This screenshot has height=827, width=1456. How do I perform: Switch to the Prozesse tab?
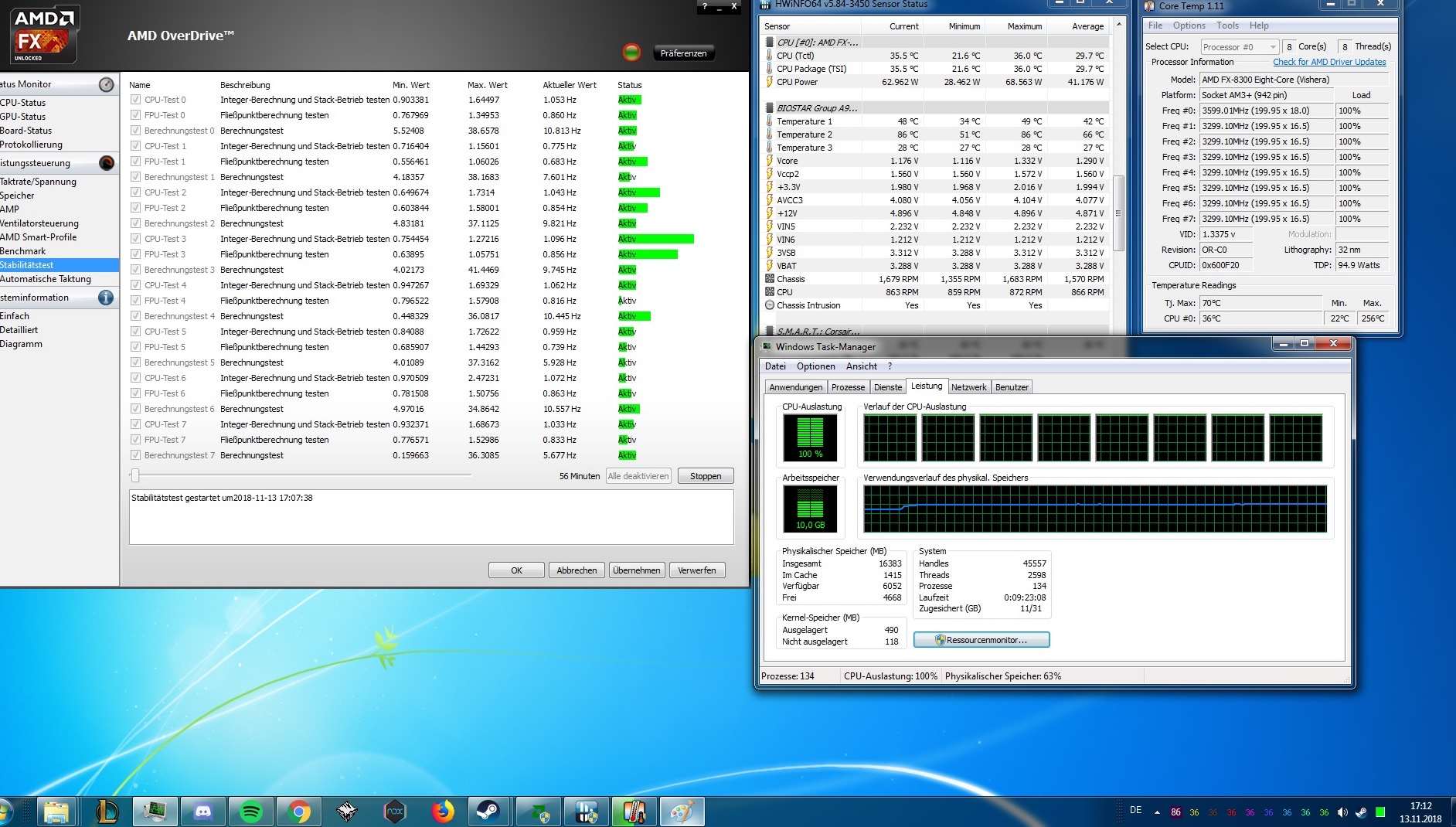pos(848,387)
